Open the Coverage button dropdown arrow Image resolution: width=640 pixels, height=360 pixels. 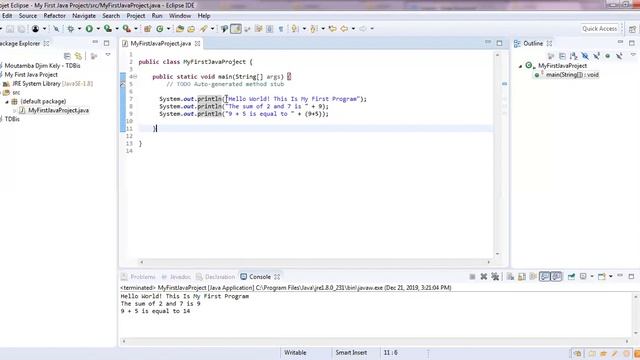(117, 29)
